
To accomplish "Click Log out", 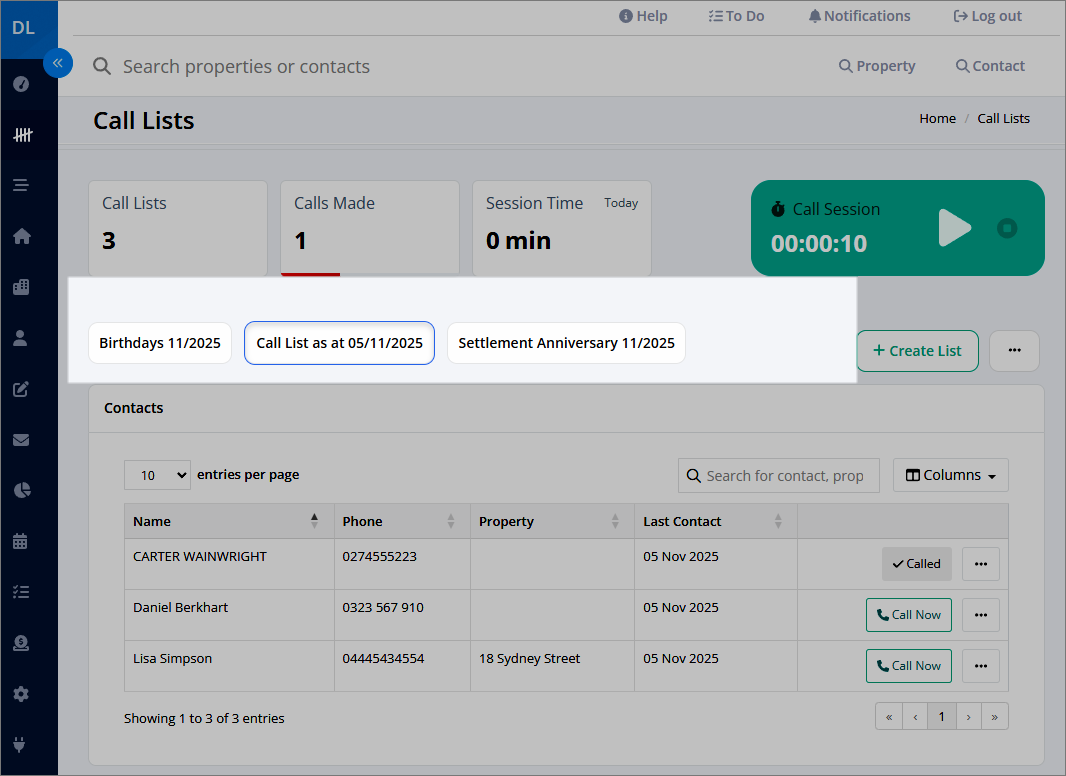I will (988, 16).
